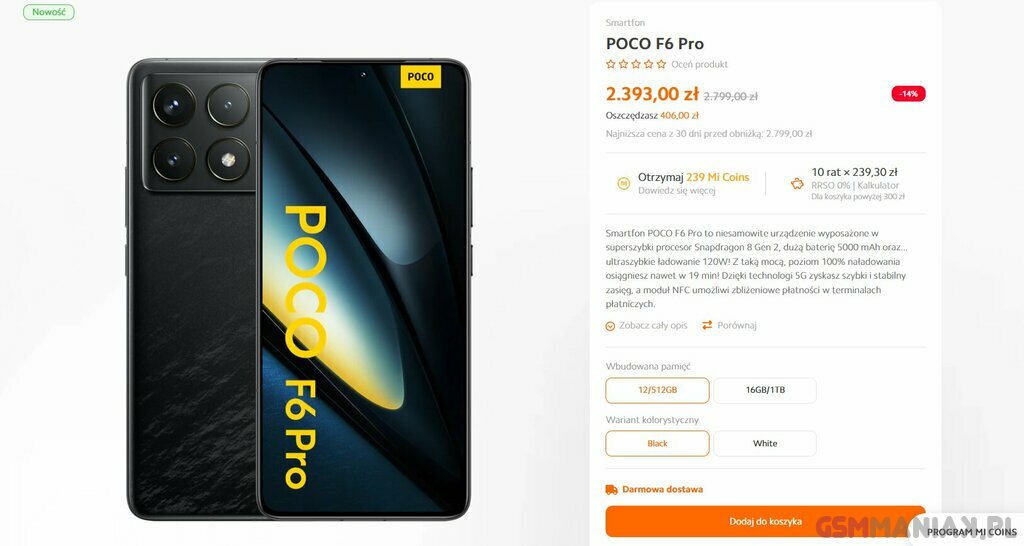The width and height of the screenshot is (1024, 546).
Task: Click the Mi Coins coin icon
Action: click(x=624, y=184)
